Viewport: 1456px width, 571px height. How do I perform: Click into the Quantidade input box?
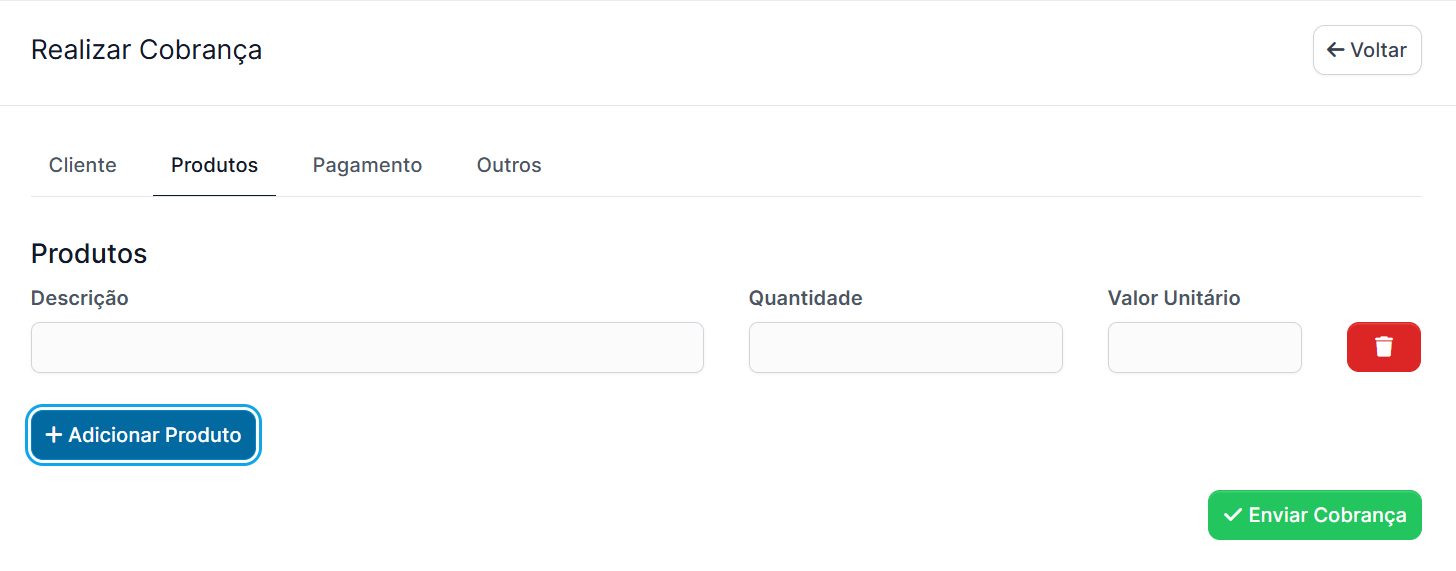pos(905,347)
